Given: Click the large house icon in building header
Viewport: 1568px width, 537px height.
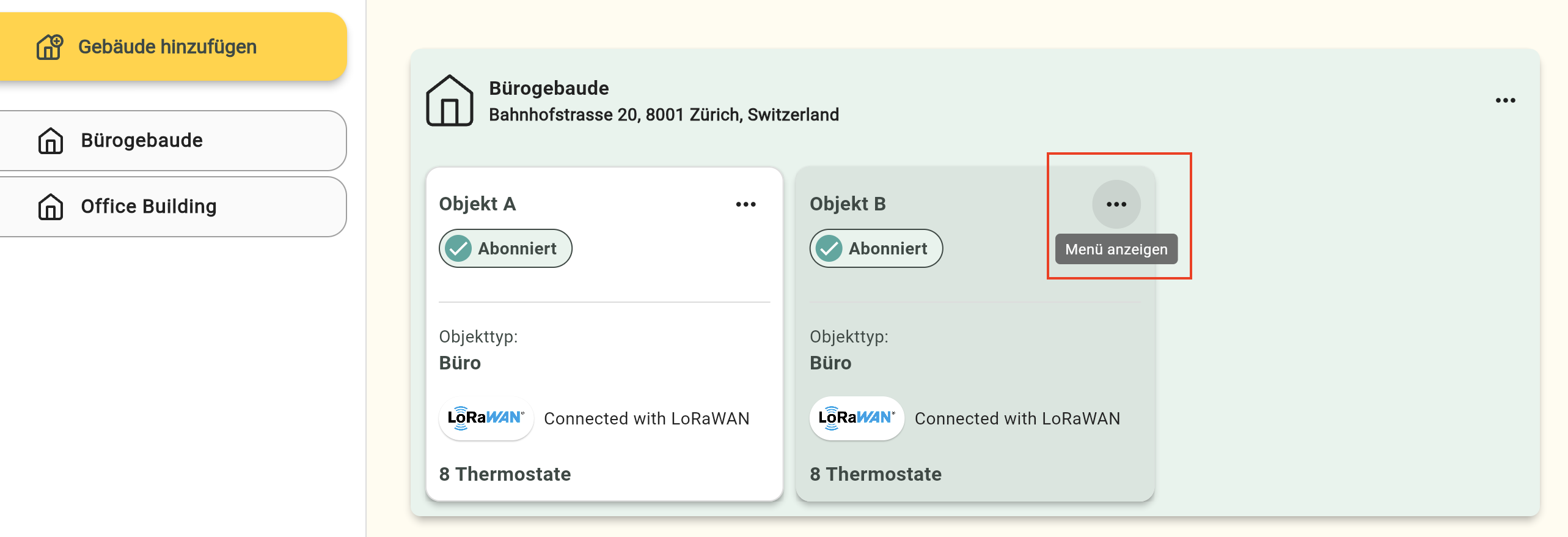Looking at the screenshot, I should coord(450,101).
